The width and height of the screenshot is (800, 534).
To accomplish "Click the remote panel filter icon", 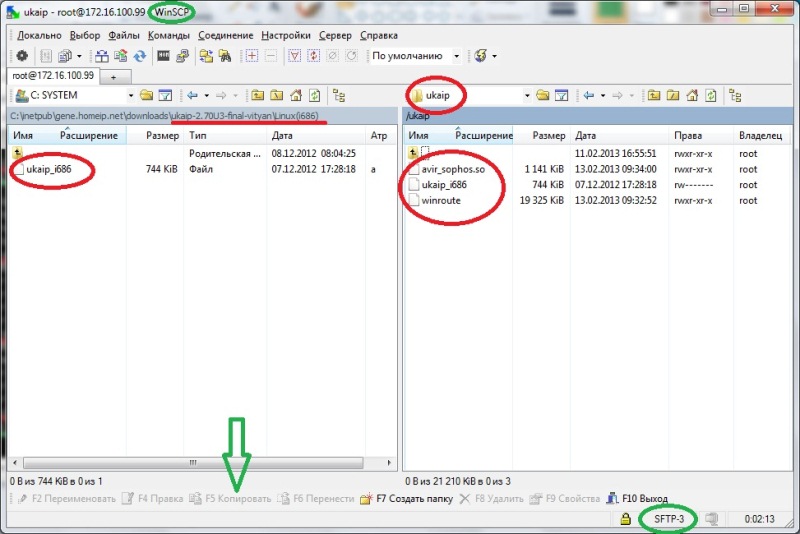I will [562, 96].
